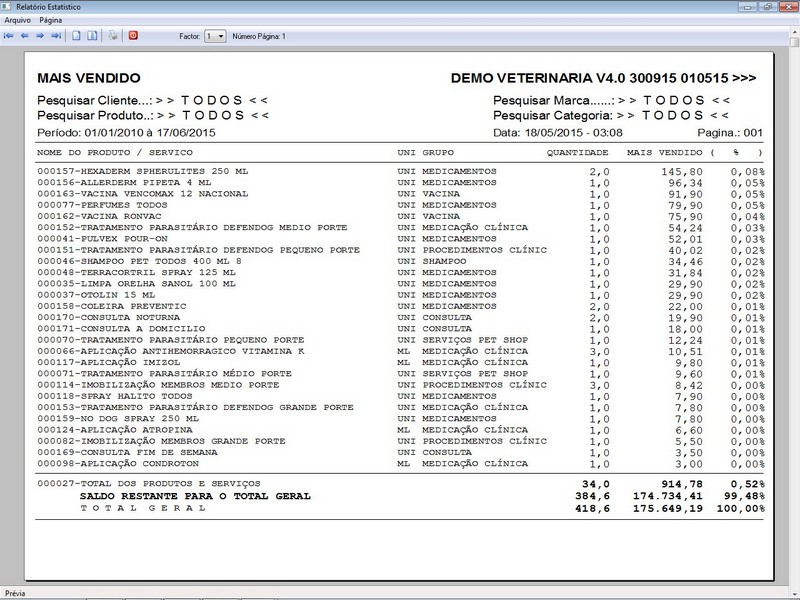Print the report via printer icon

tap(113, 36)
